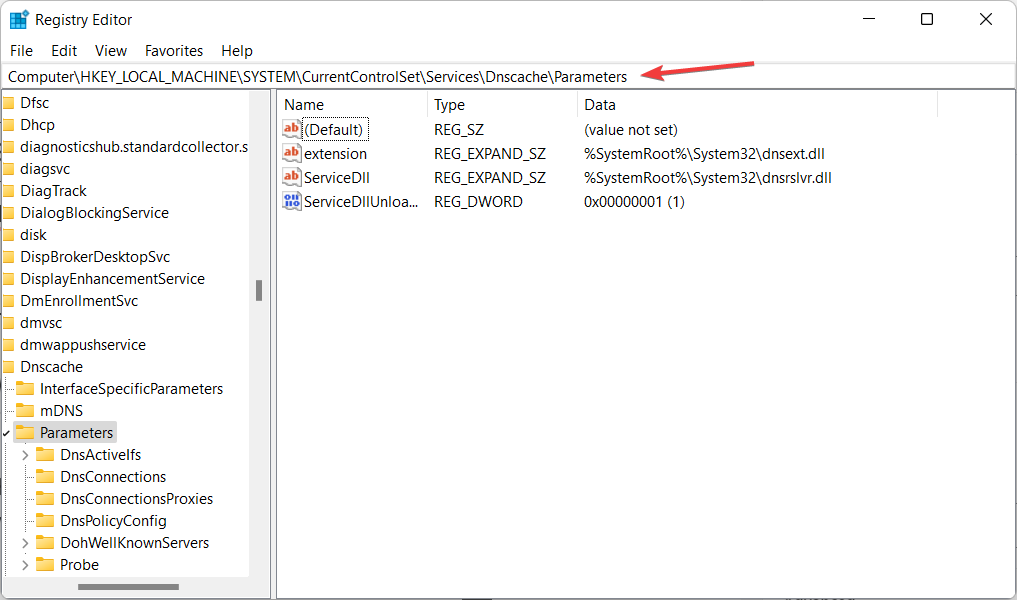
Task: Select the Parameters subkey label
Action: coord(77,433)
